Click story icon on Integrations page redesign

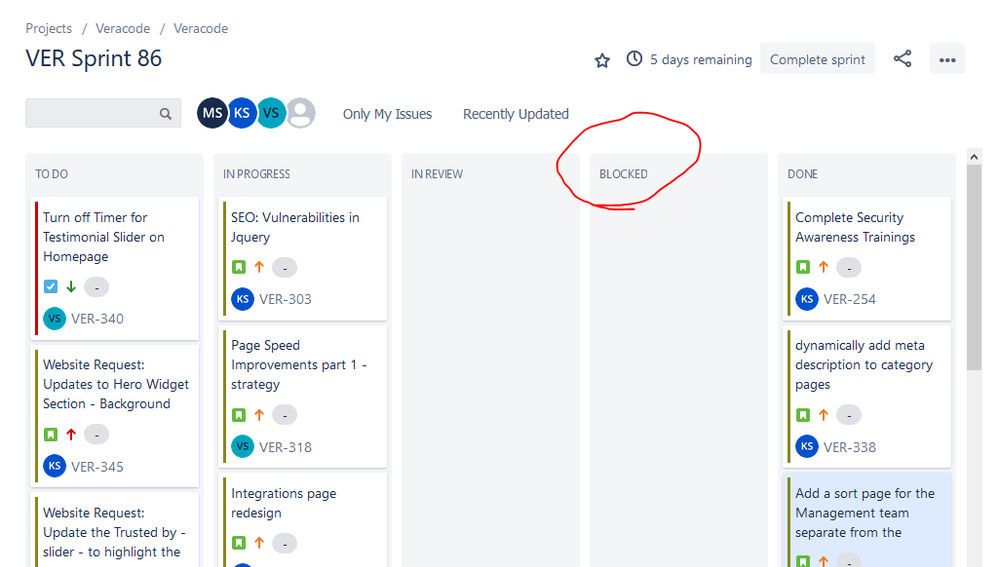pyautogui.click(x=238, y=543)
